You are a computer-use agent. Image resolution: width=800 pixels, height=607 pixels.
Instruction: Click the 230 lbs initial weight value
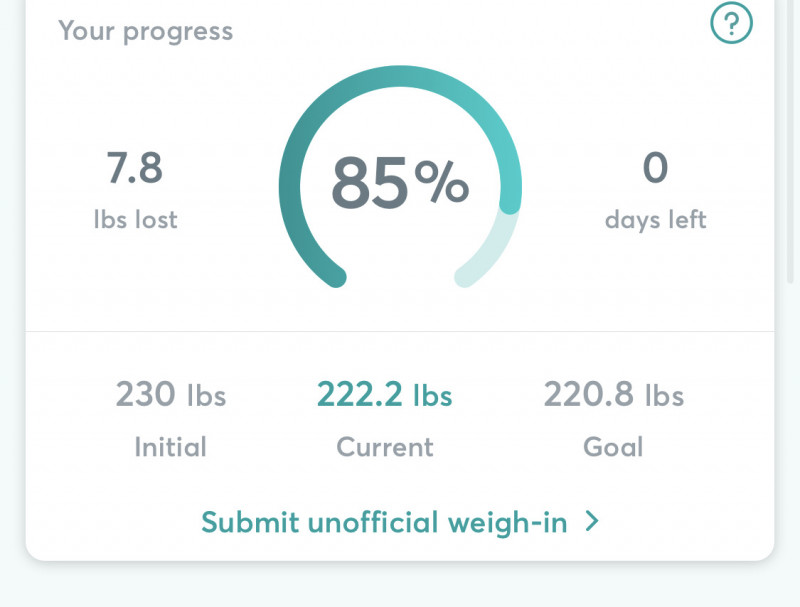click(171, 395)
